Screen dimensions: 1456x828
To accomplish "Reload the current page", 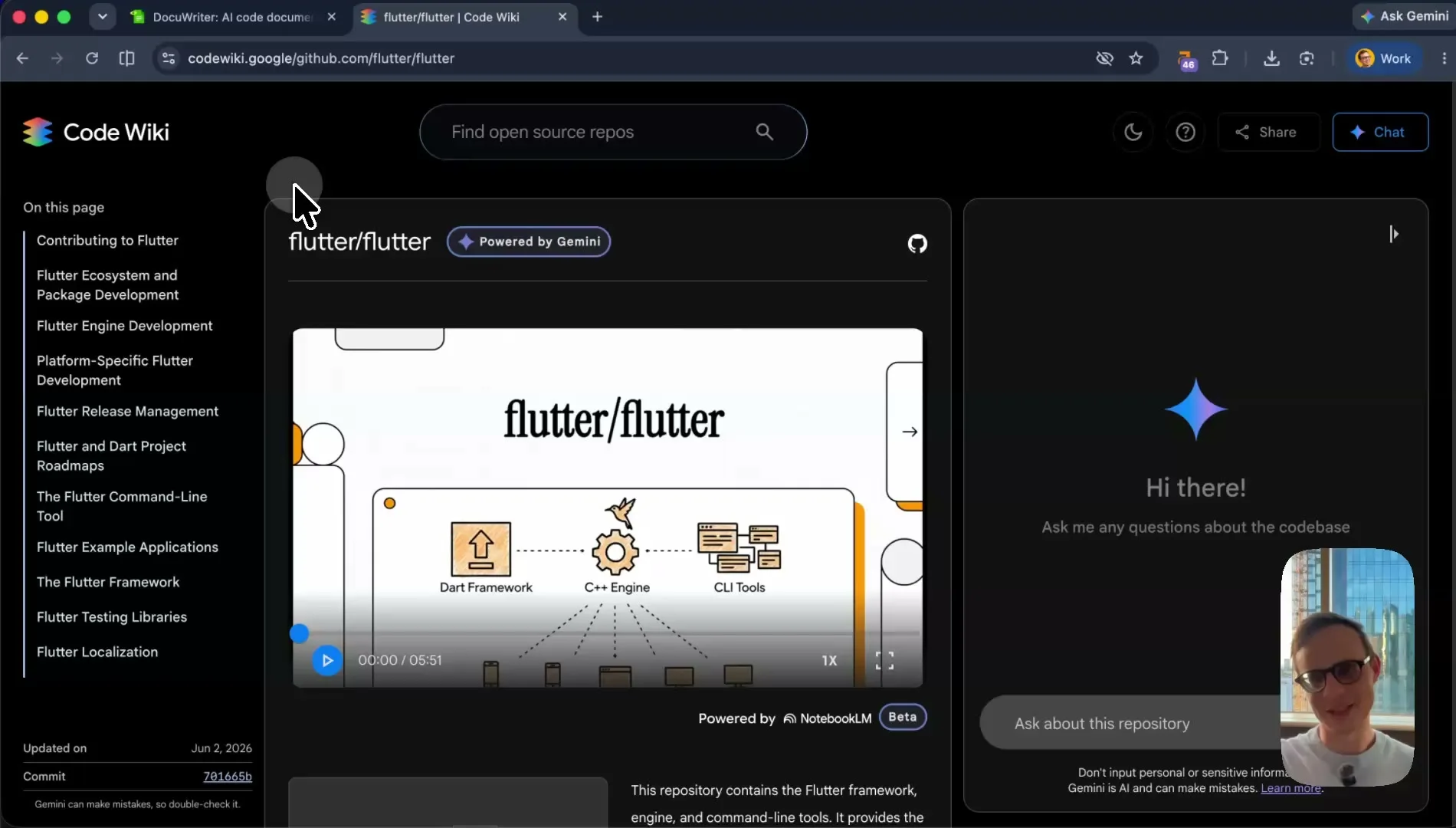I will point(92,58).
